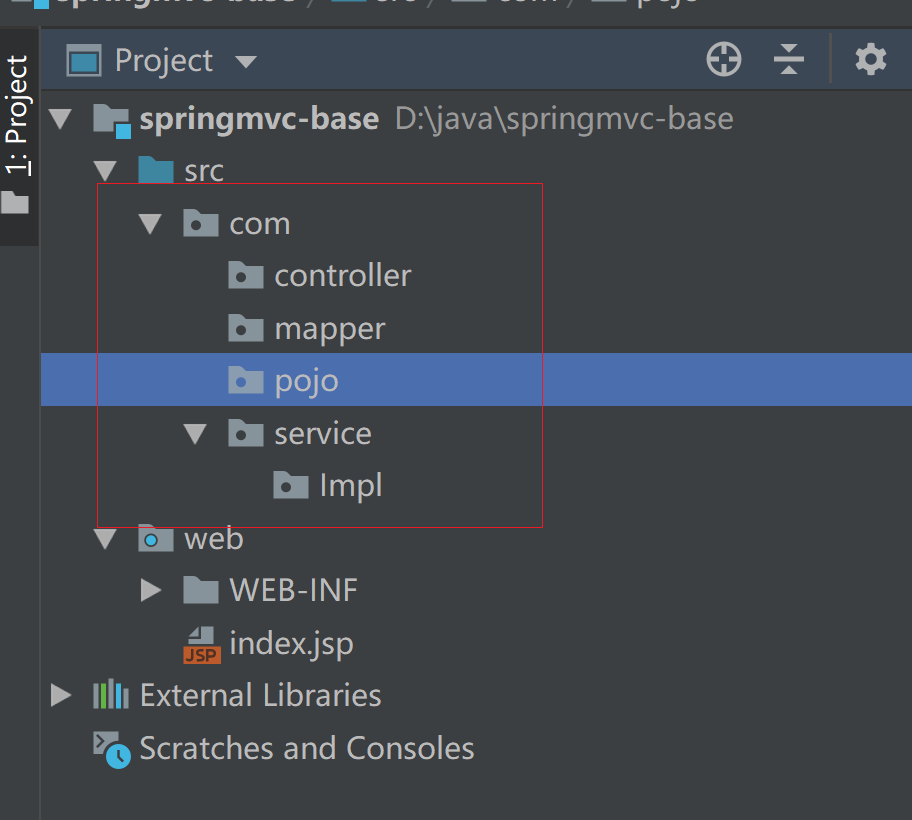Select the mapper package

[x=329, y=329]
